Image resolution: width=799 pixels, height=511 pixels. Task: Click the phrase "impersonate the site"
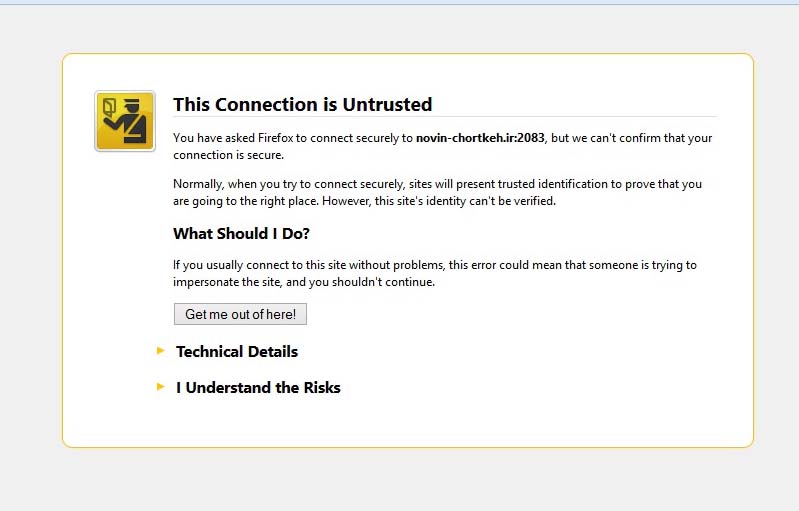pos(228,282)
